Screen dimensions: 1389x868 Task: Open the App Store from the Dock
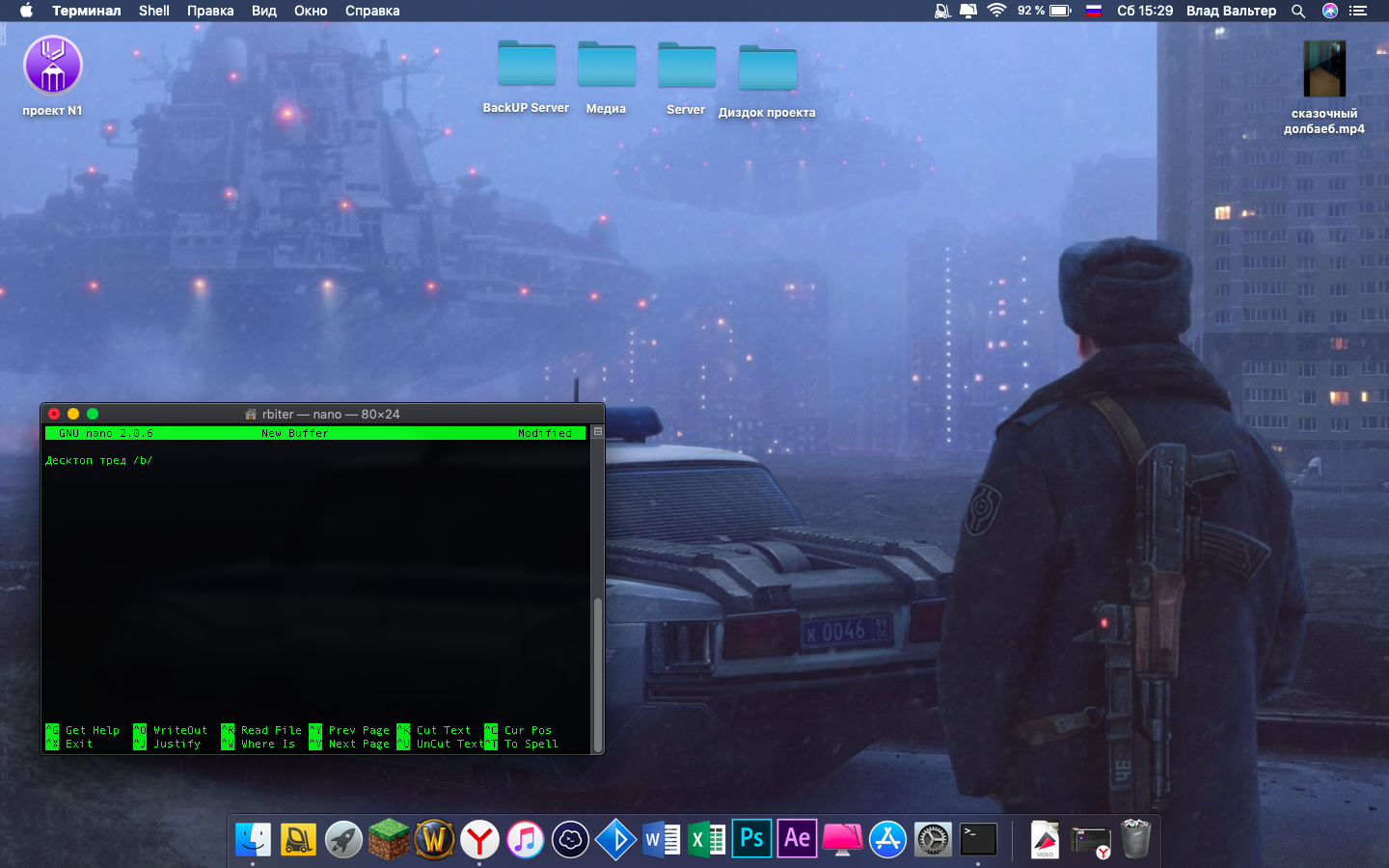887,840
